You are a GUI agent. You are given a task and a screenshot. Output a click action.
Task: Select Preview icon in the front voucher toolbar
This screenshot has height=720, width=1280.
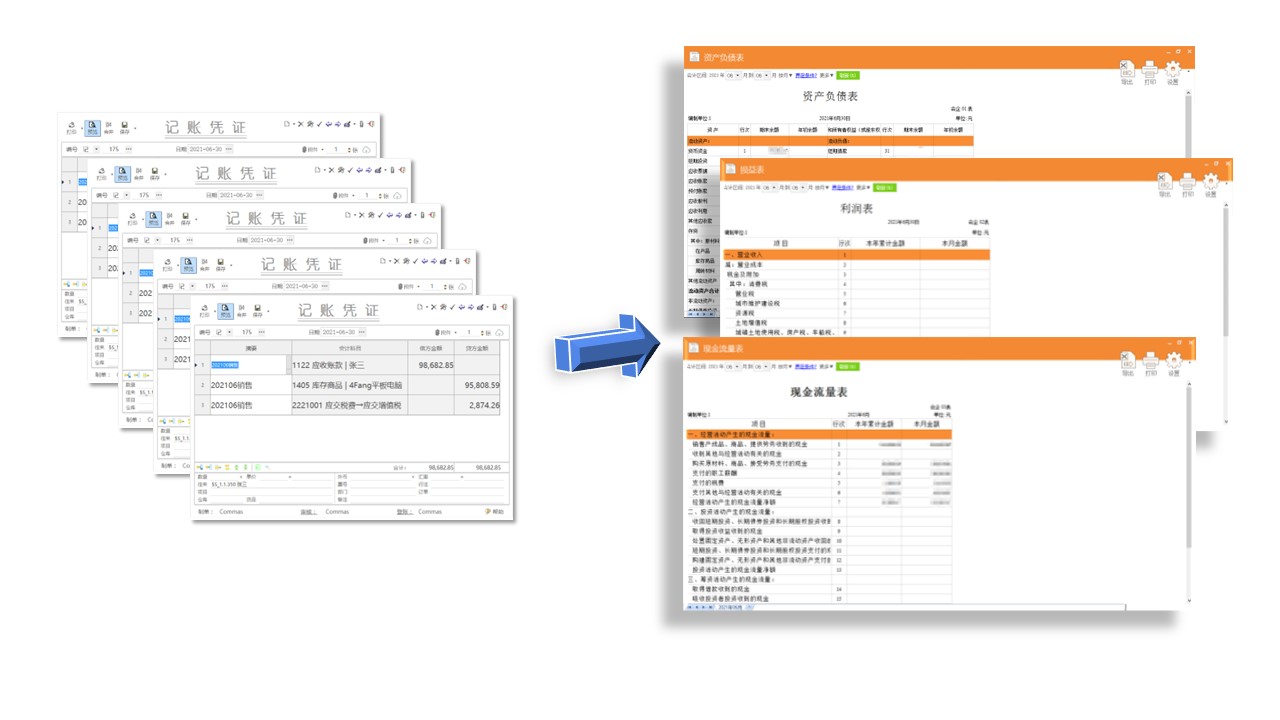point(225,311)
